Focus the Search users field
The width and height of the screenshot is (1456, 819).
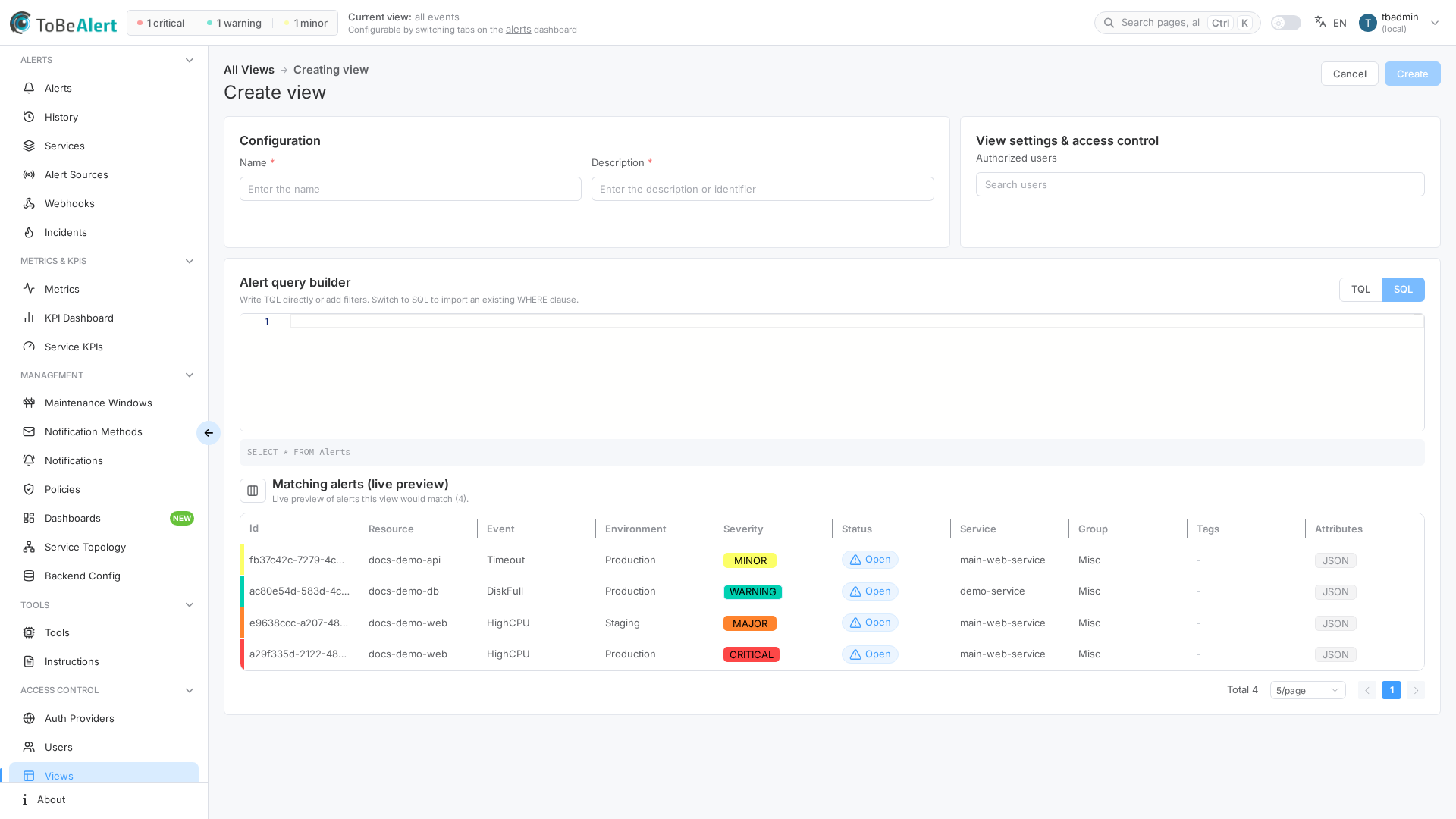click(1200, 184)
